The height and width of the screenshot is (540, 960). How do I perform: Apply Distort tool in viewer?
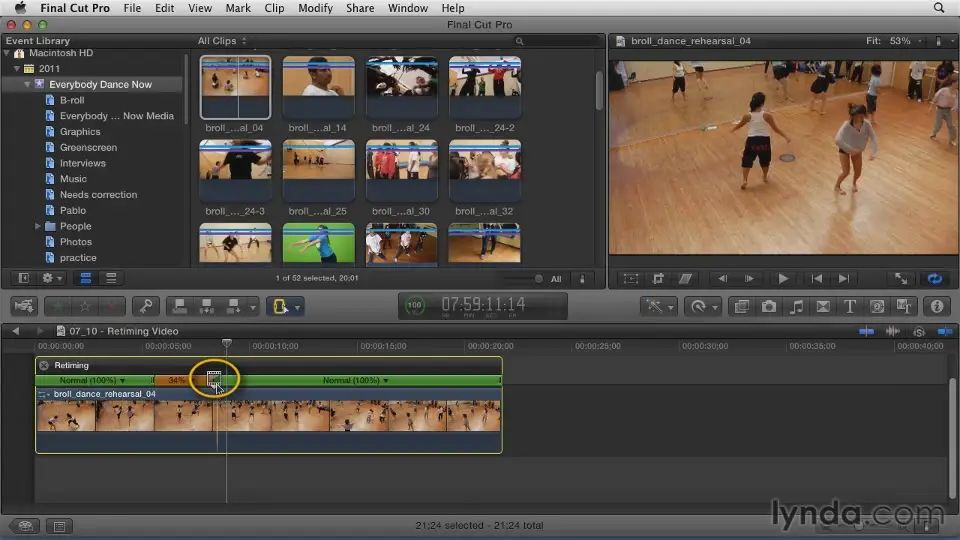(x=685, y=279)
